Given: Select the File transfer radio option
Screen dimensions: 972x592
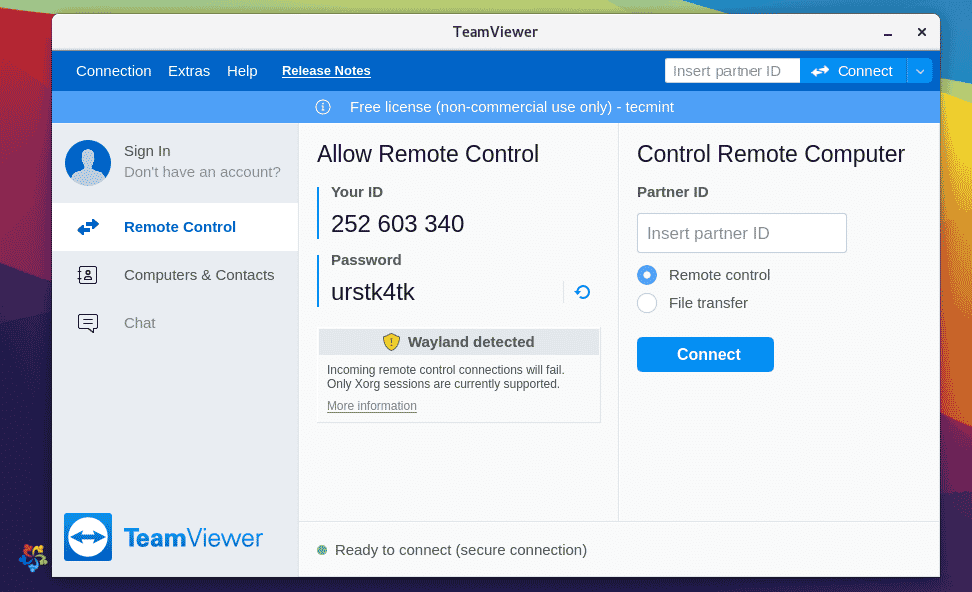Looking at the screenshot, I should pos(647,303).
